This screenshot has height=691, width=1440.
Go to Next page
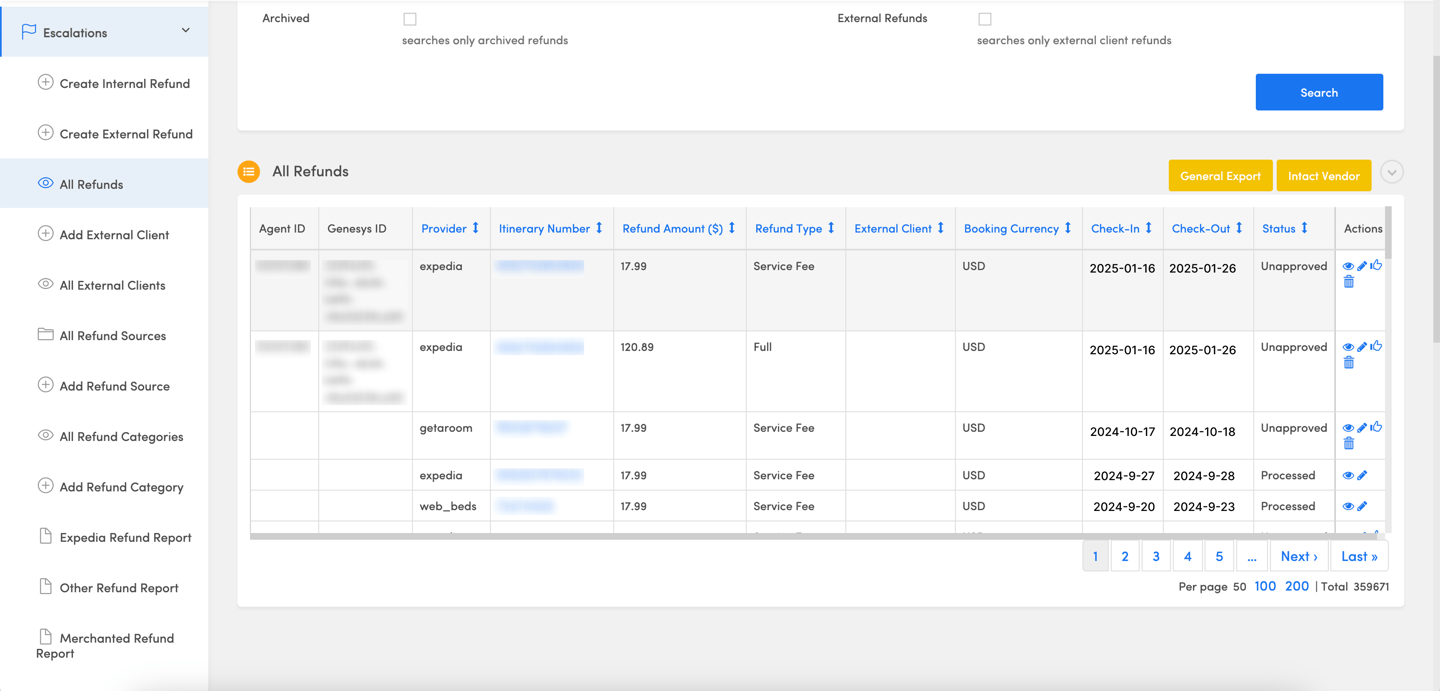(1299, 556)
